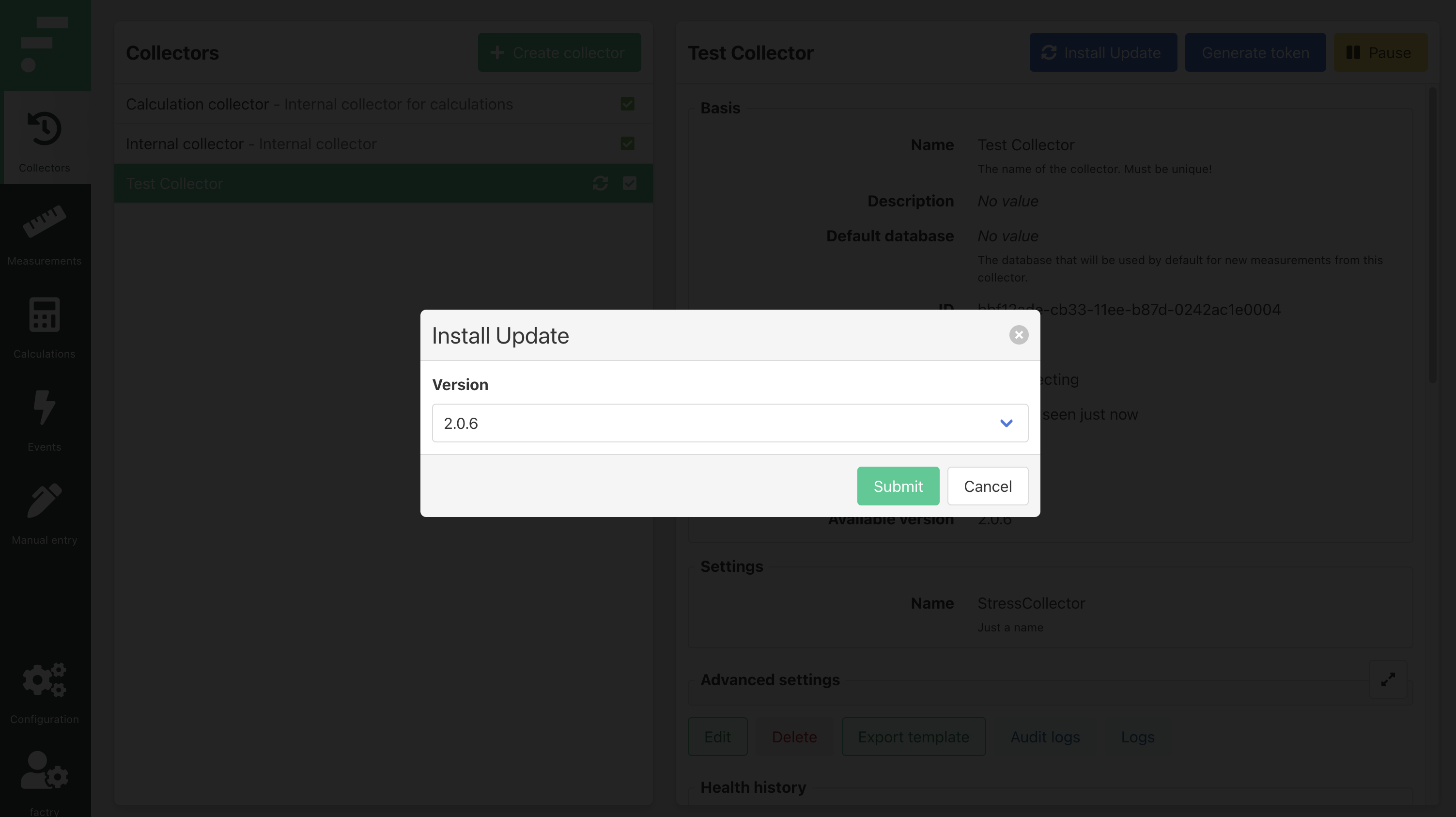
Task: Open the Audit logs link
Action: tap(1045, 736)
